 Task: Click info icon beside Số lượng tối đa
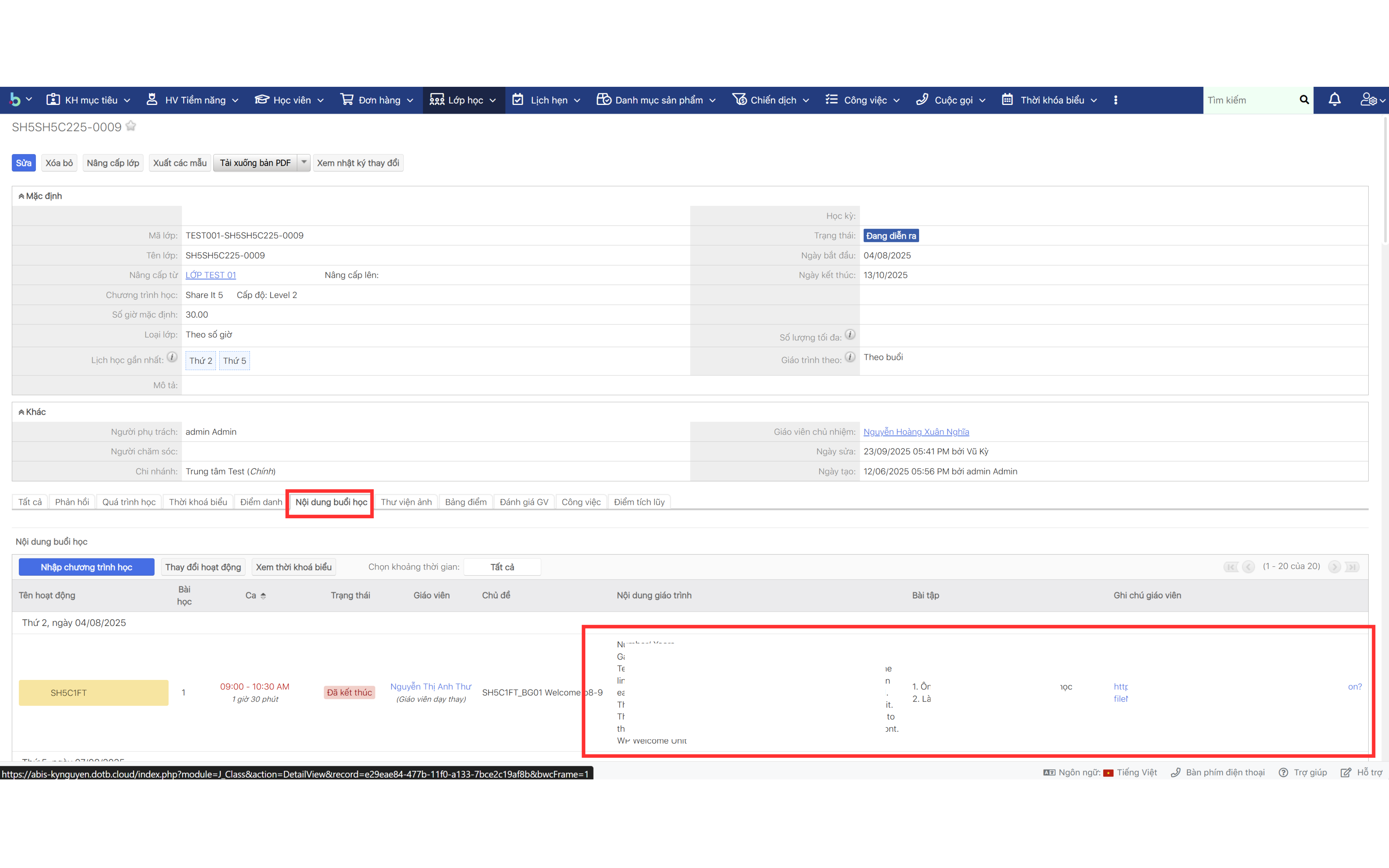(x=850, y=335)
